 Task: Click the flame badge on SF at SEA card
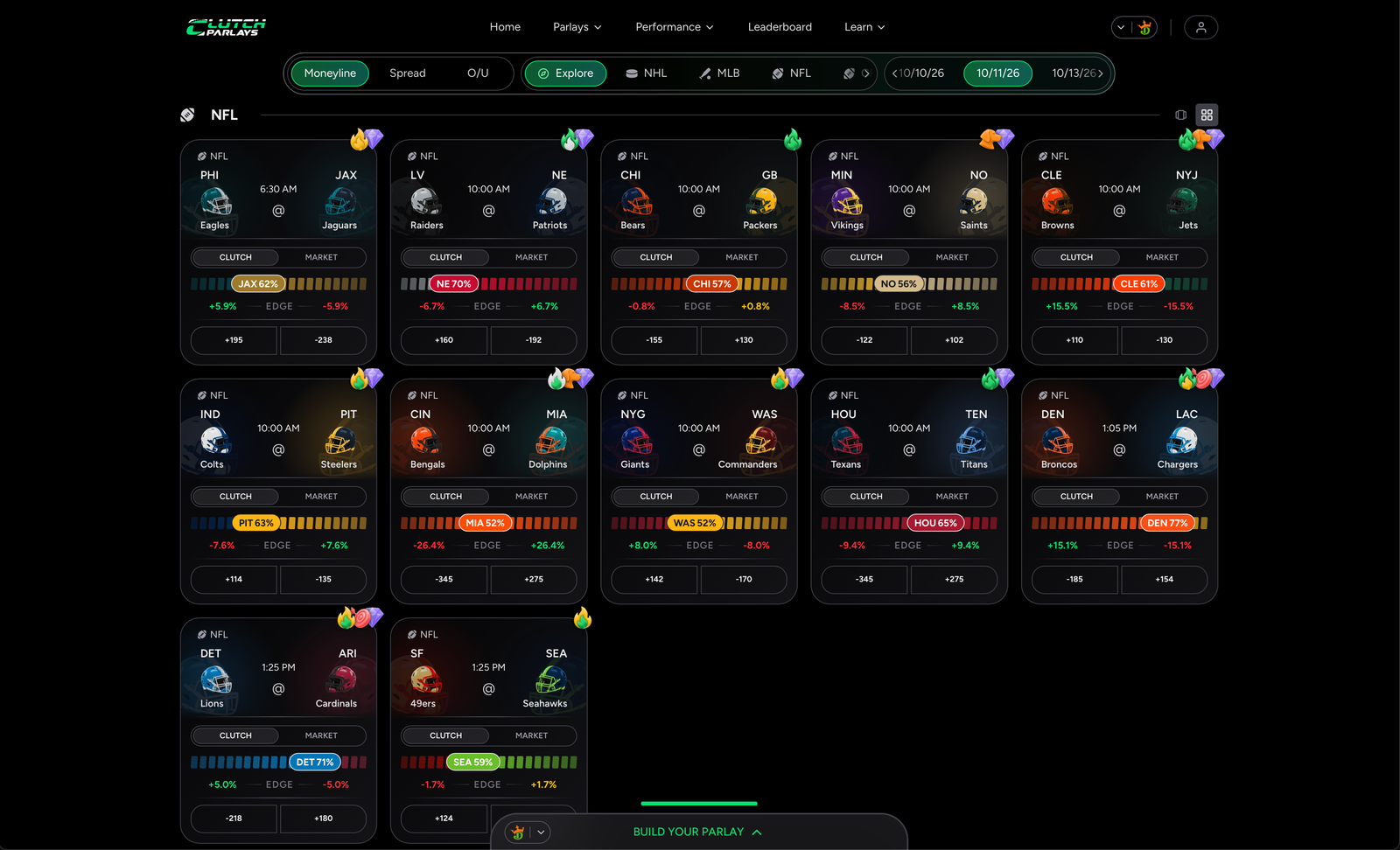tap(583, 618)
